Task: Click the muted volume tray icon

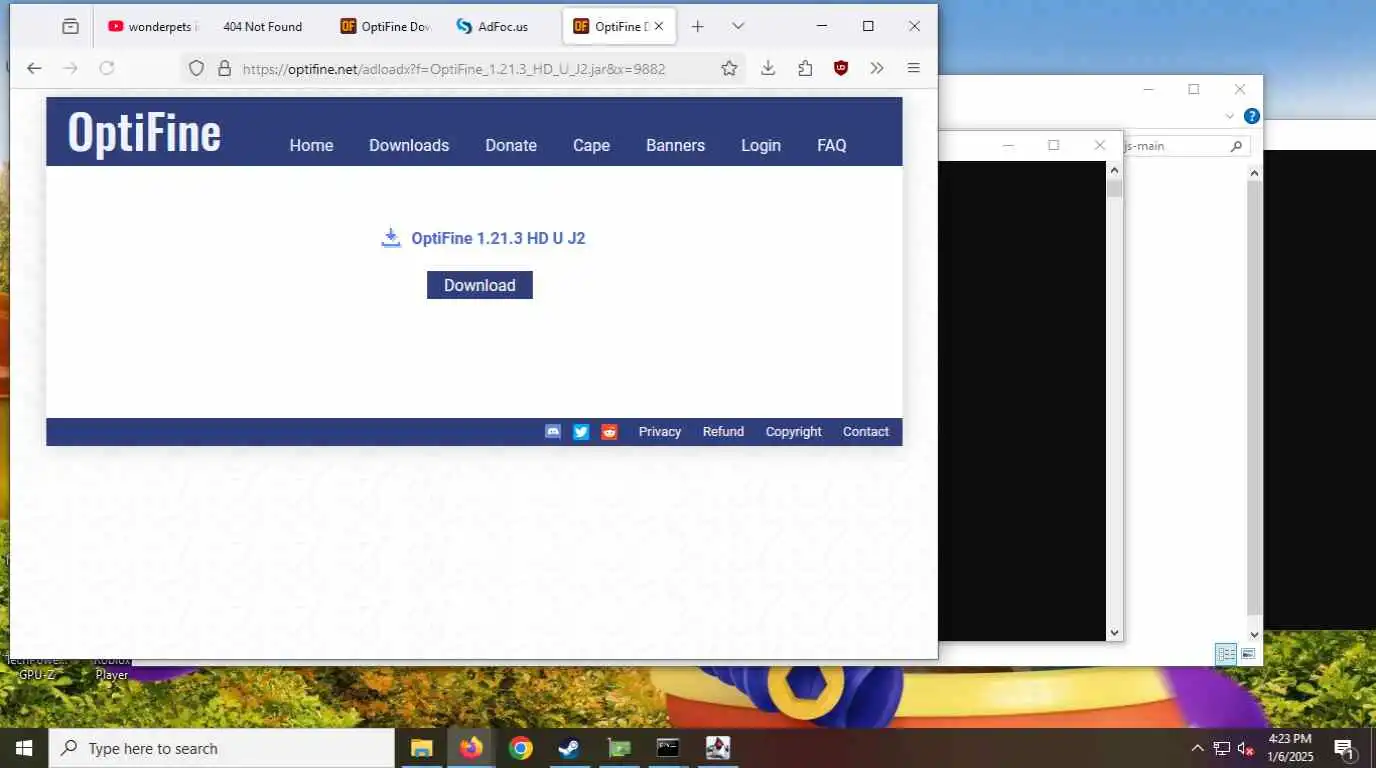Action: pos(1246,748)
